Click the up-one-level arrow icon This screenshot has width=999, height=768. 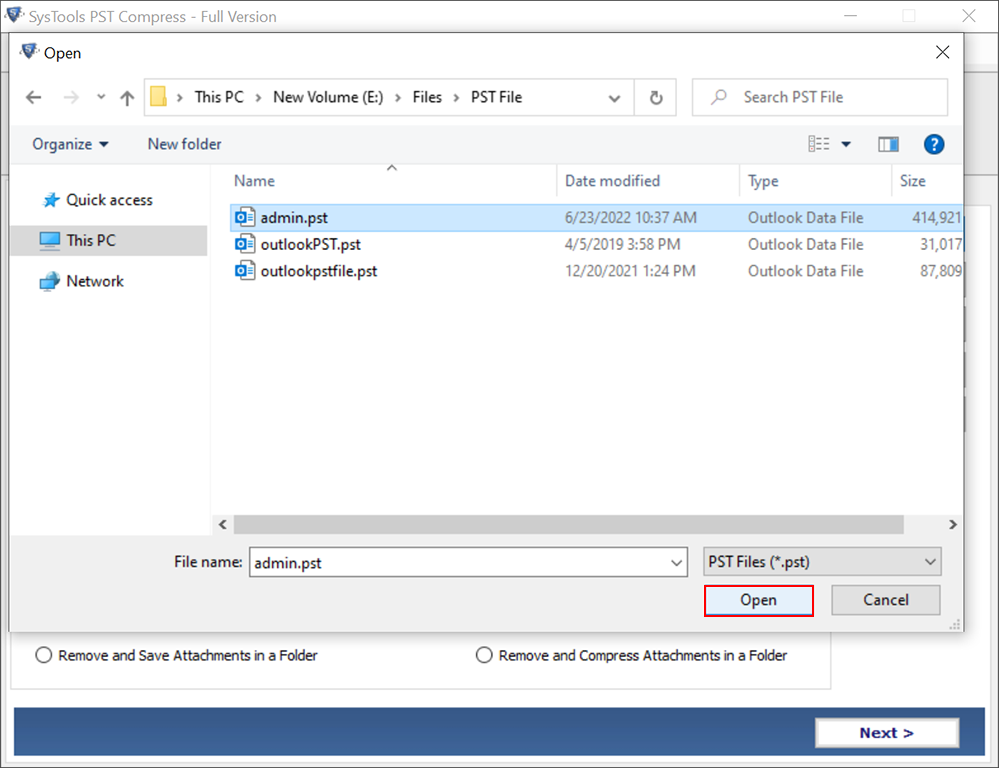(125, 97)
